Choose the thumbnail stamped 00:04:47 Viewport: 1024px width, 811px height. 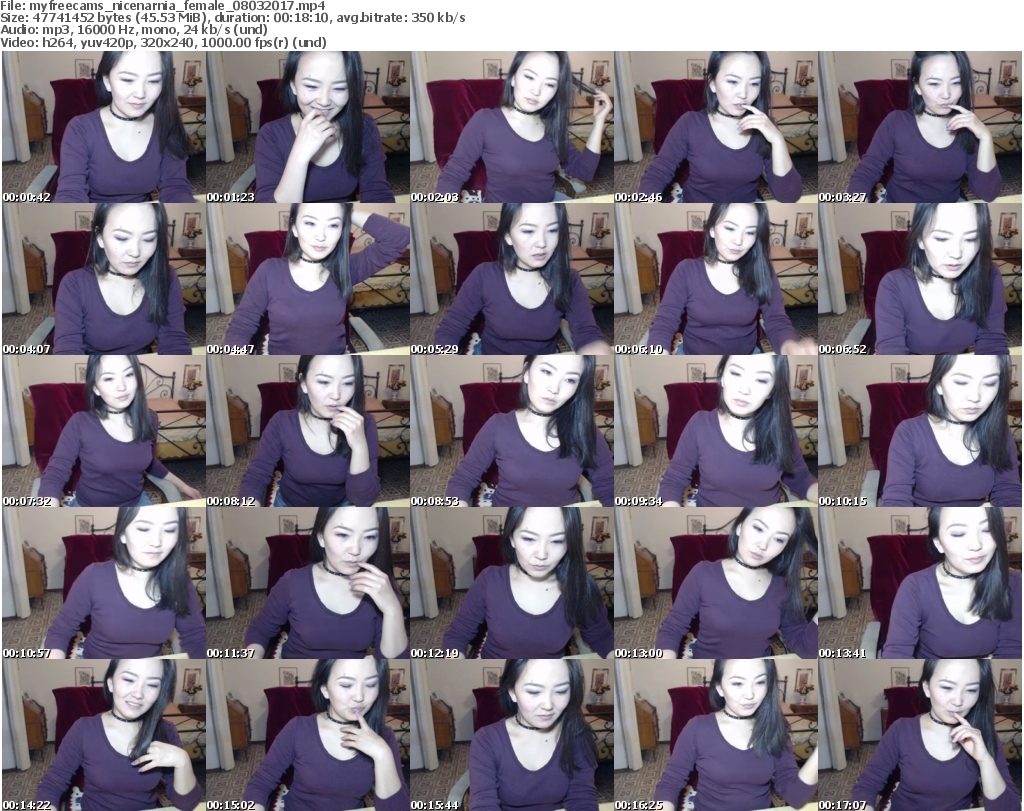[x=308, y=279]
